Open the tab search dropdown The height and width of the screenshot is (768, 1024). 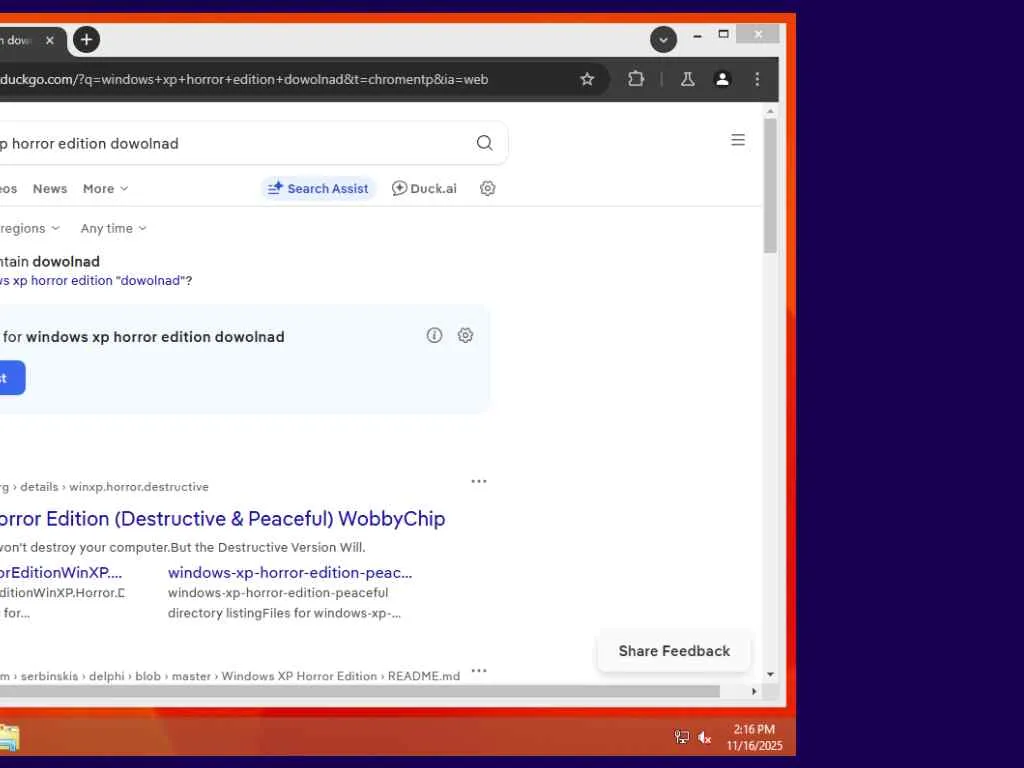(663, 40)
